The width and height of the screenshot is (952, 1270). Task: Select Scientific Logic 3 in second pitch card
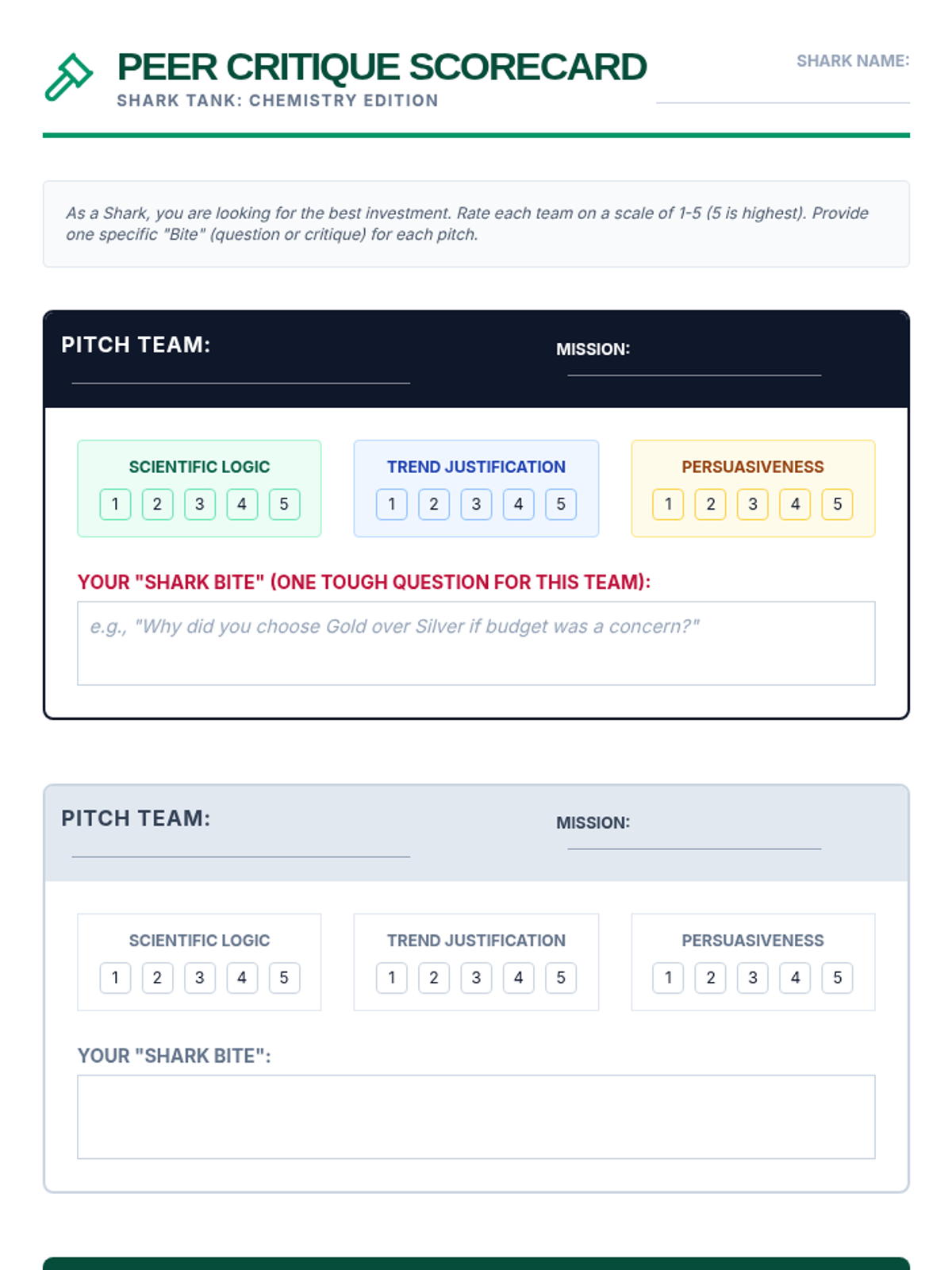[199, 978]
